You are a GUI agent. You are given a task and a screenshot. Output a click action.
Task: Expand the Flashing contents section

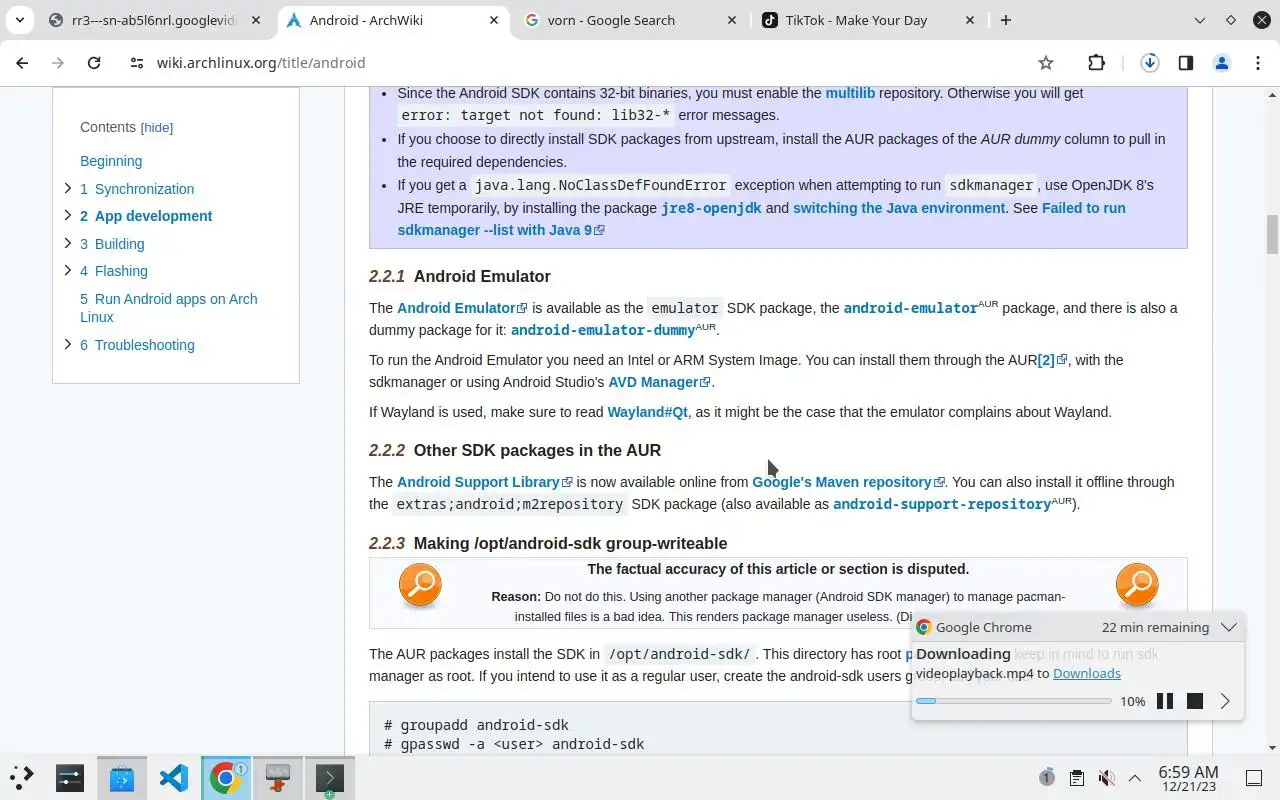point(68,270)
